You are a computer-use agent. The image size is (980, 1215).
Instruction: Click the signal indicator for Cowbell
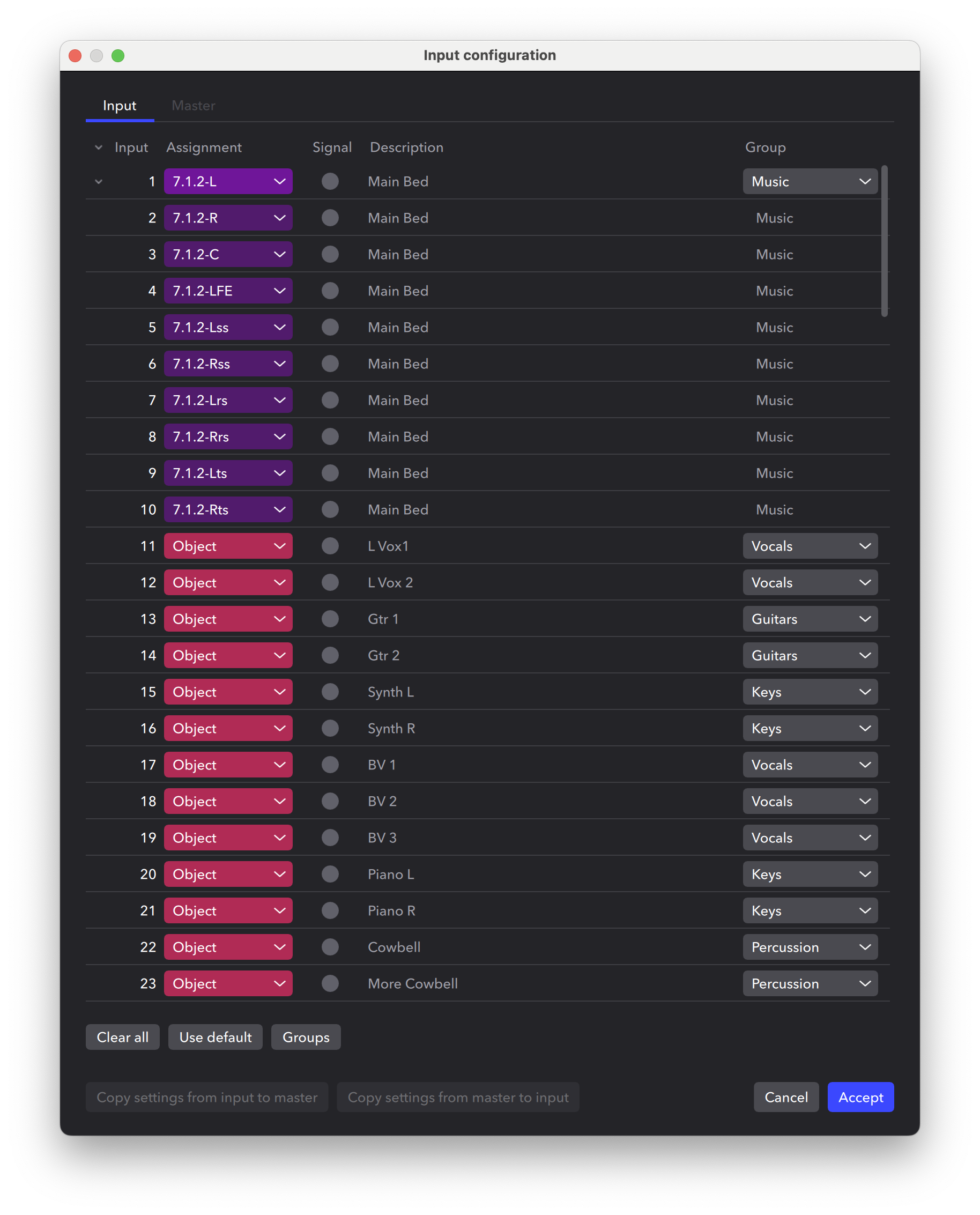330,947
